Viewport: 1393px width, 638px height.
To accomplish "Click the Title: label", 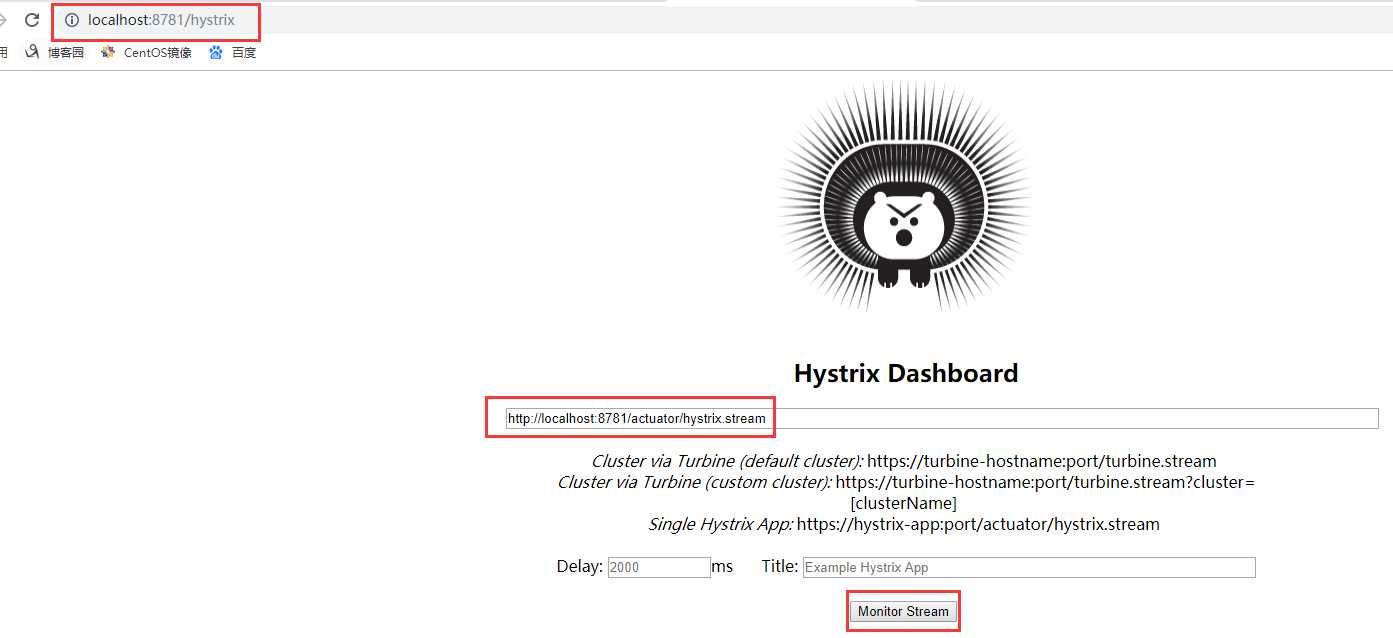I will [x=780, y=566].
